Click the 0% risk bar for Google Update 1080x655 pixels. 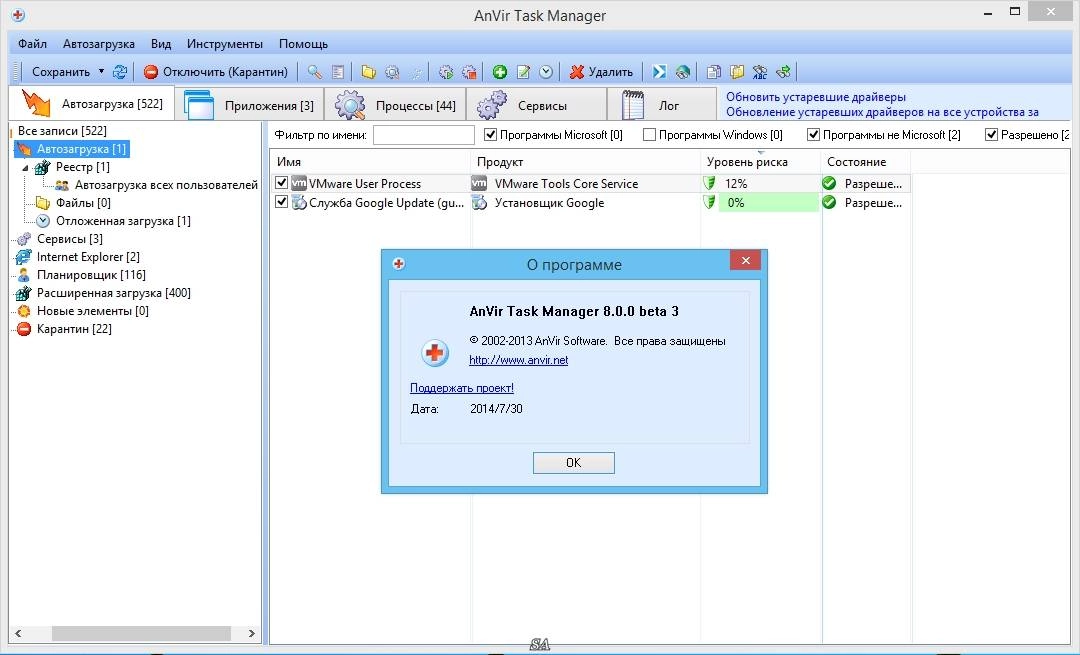[768, 202]
